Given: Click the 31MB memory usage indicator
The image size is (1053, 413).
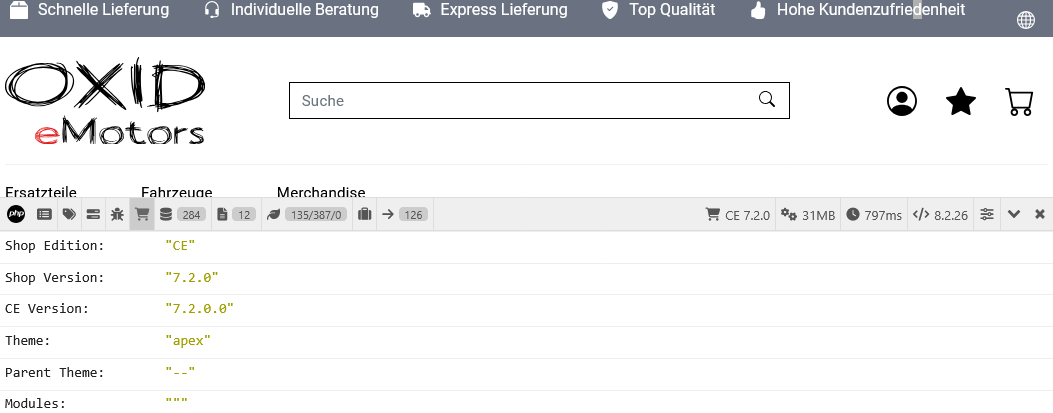Looking at the screenshot, I should 808,215.
